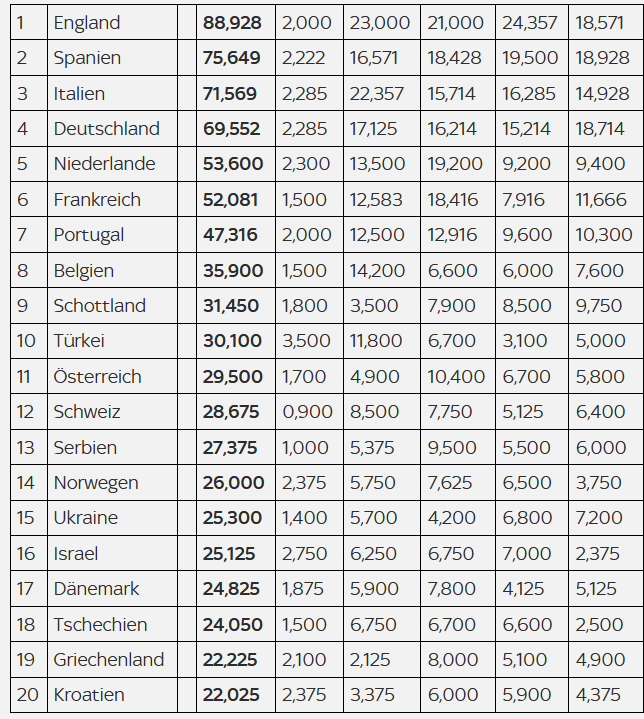The height and width of the screenshot is (719, 644).
Task: Click Österreich's value 10,400
Action: click(456, 376)
